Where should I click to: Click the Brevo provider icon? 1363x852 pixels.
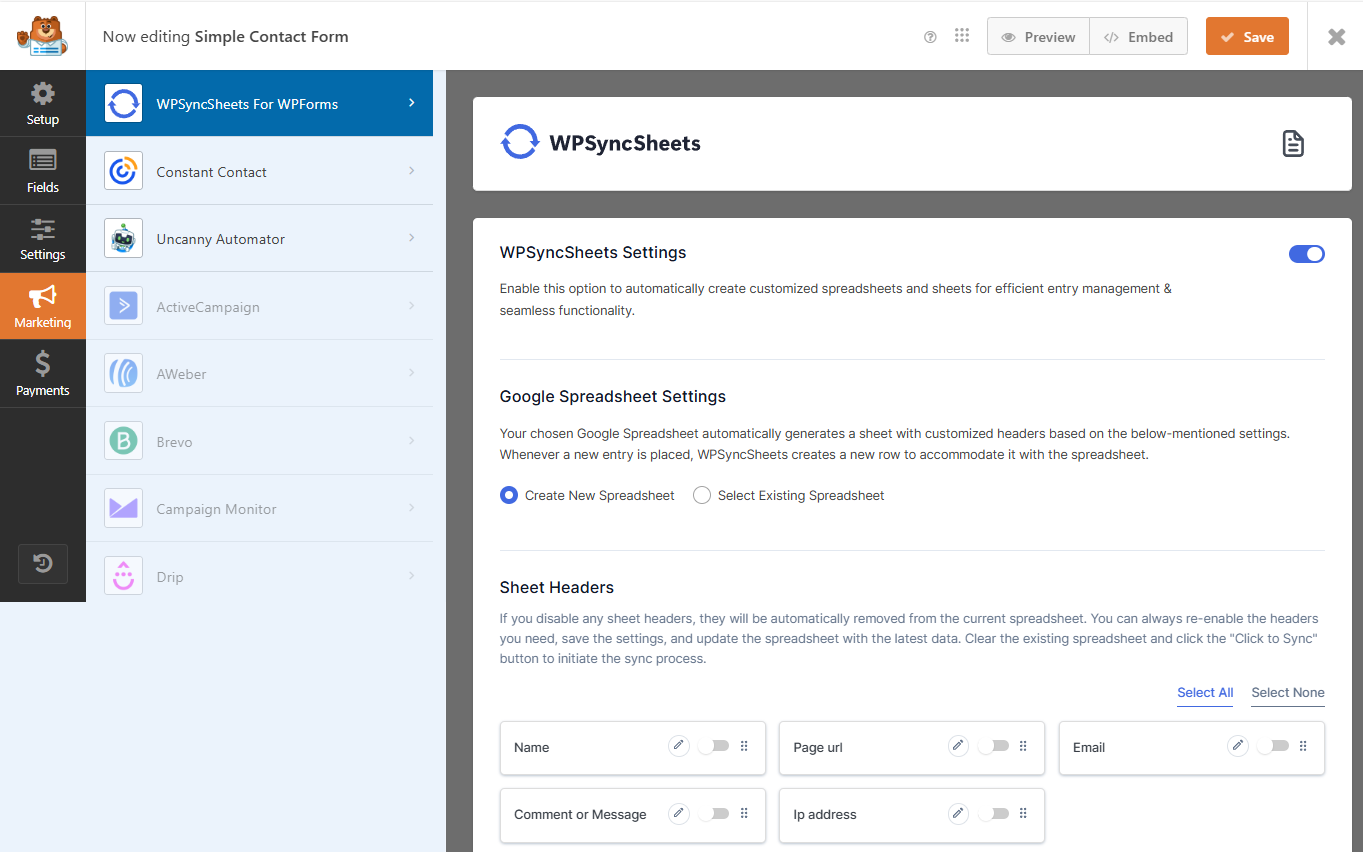point(124,441)
